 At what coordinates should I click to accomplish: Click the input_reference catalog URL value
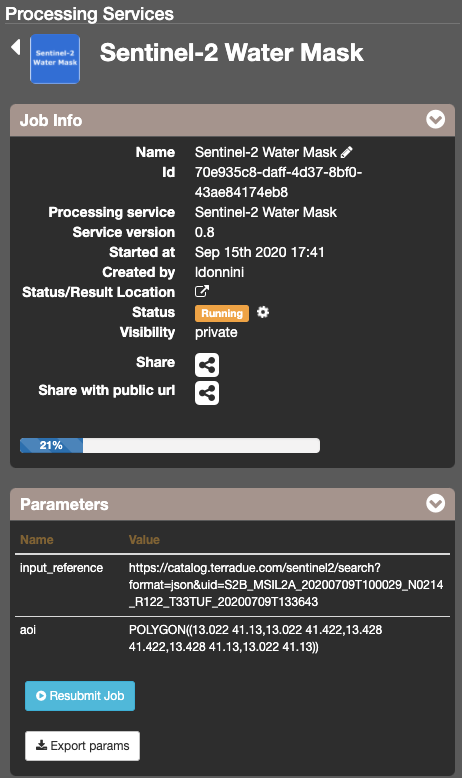click(286, 584)
